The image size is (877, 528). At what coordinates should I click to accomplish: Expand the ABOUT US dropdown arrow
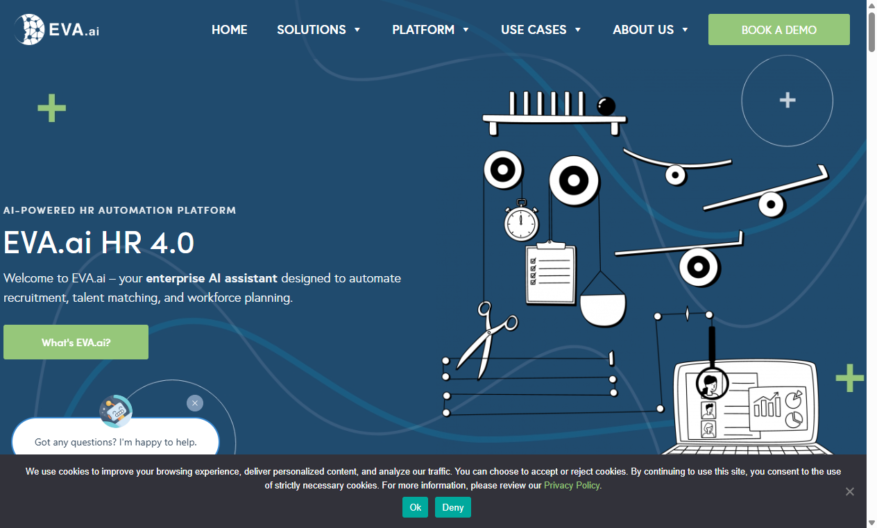coord(685,30)
